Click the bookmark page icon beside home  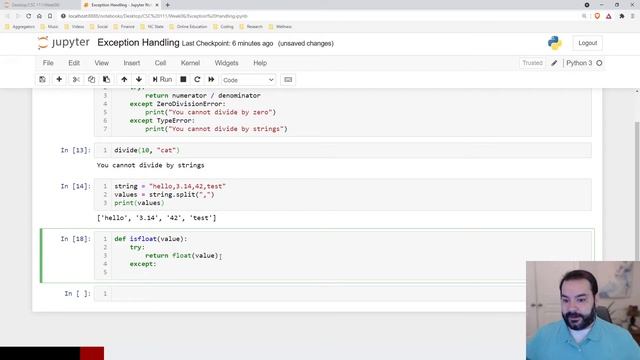[50, 16]
